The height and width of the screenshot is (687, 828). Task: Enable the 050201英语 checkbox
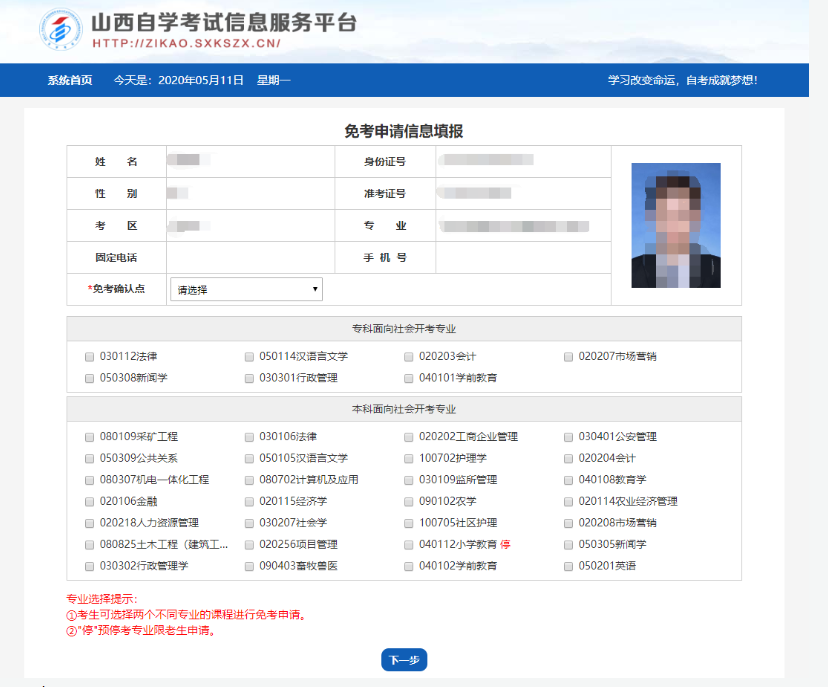568,567
